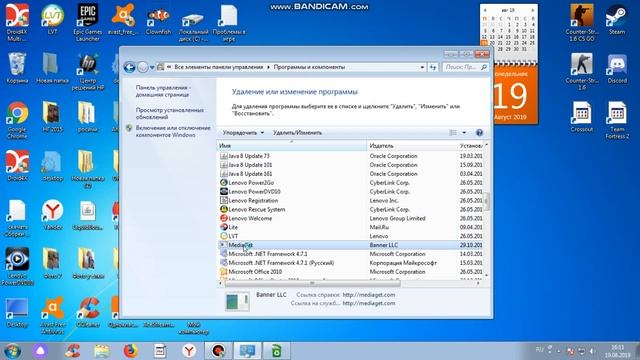This screenshot has height=360, width=640.
Task: Click the taskbar clock
Action: (x=617, y=351)
